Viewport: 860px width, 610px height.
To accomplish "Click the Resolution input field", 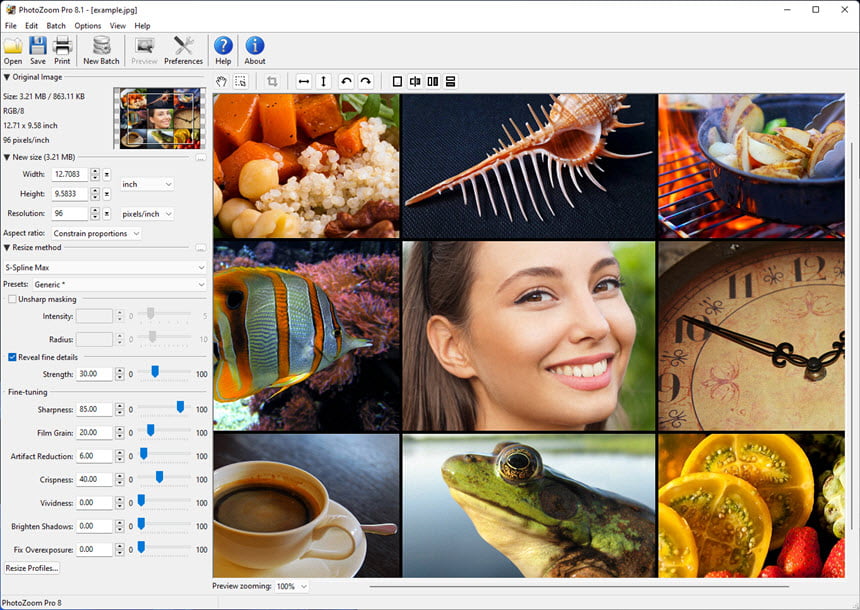I will (70, 213).
